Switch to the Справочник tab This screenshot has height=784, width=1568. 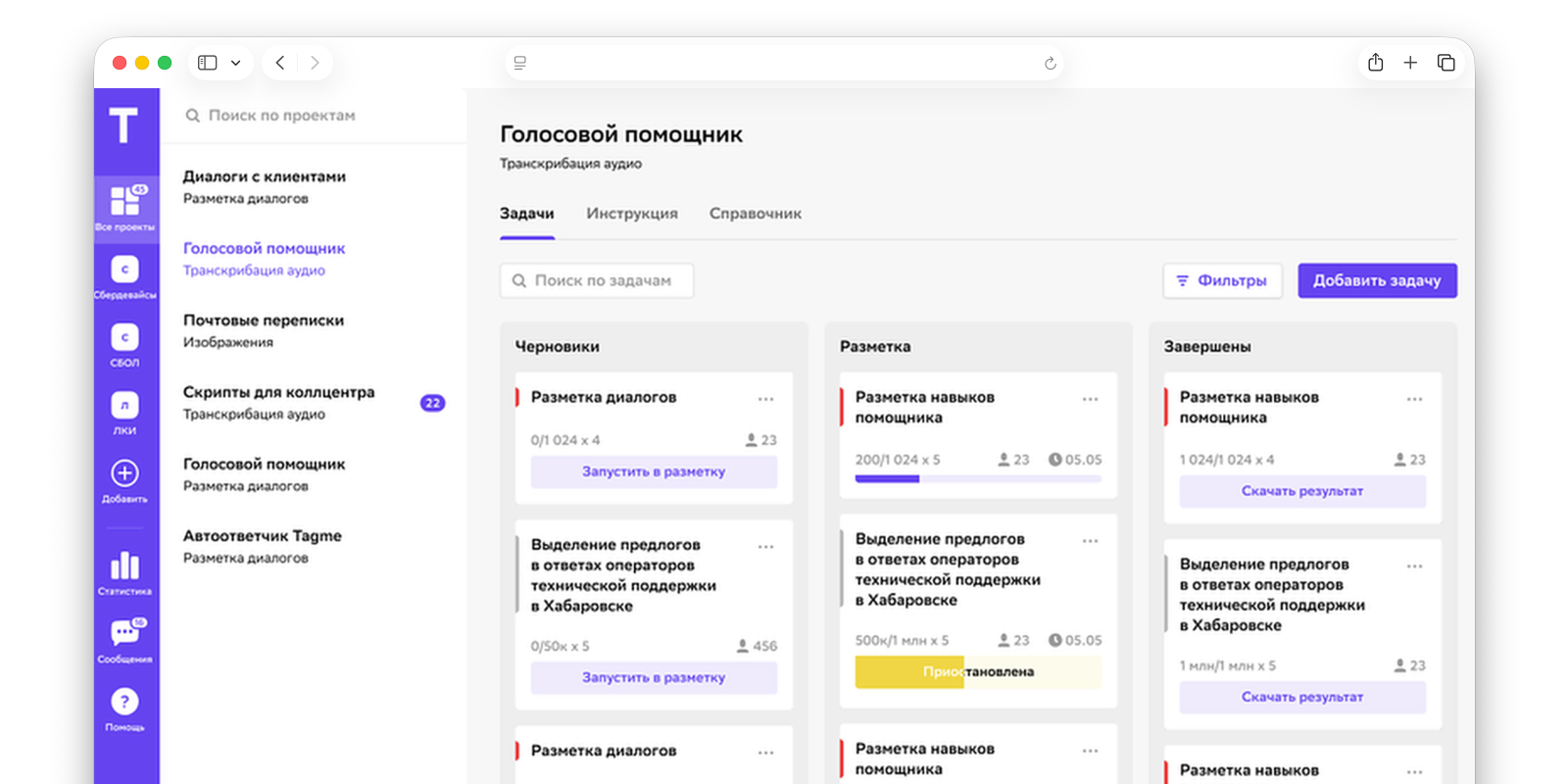click(x=756, y=214)
